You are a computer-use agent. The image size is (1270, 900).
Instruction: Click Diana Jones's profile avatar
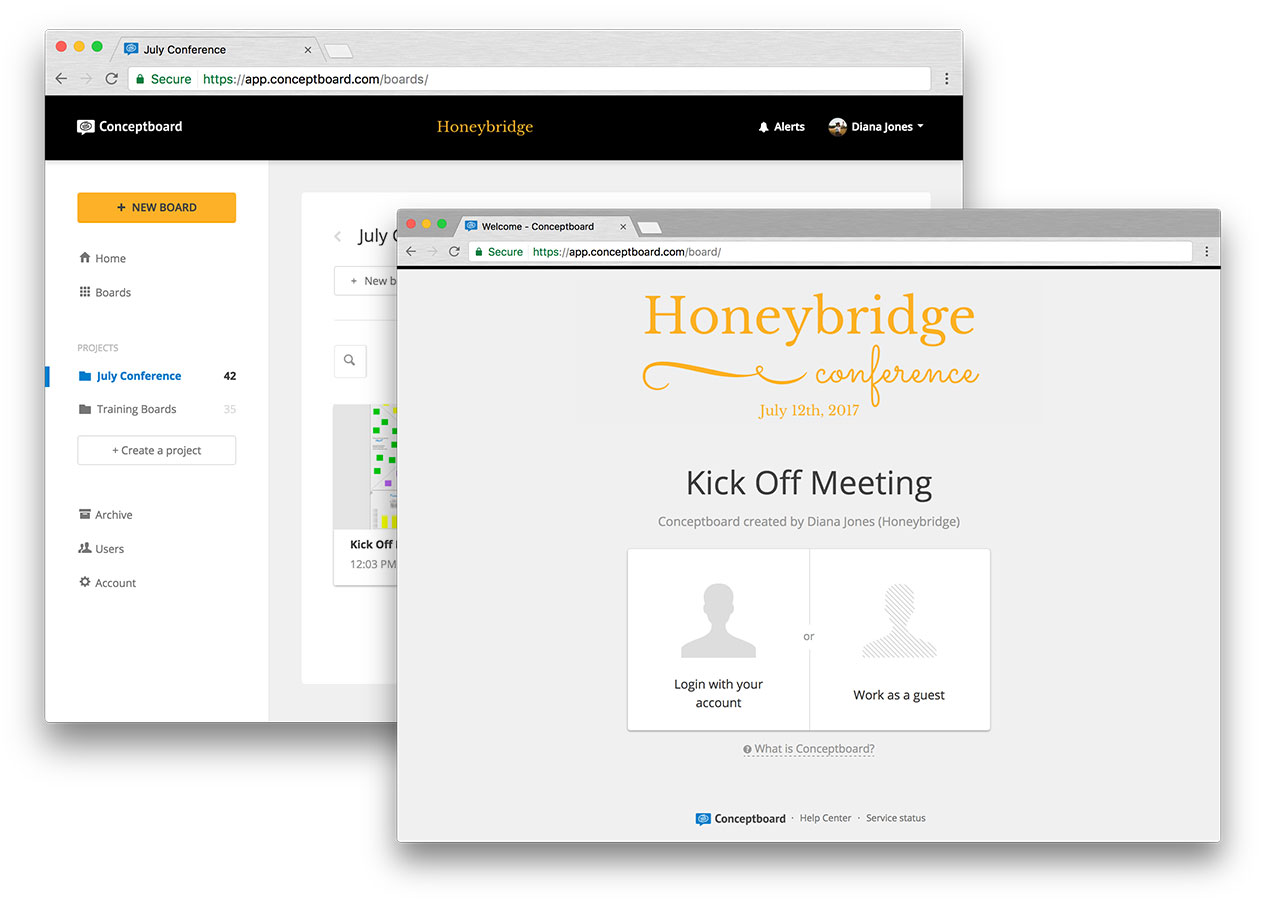[837, 126]
